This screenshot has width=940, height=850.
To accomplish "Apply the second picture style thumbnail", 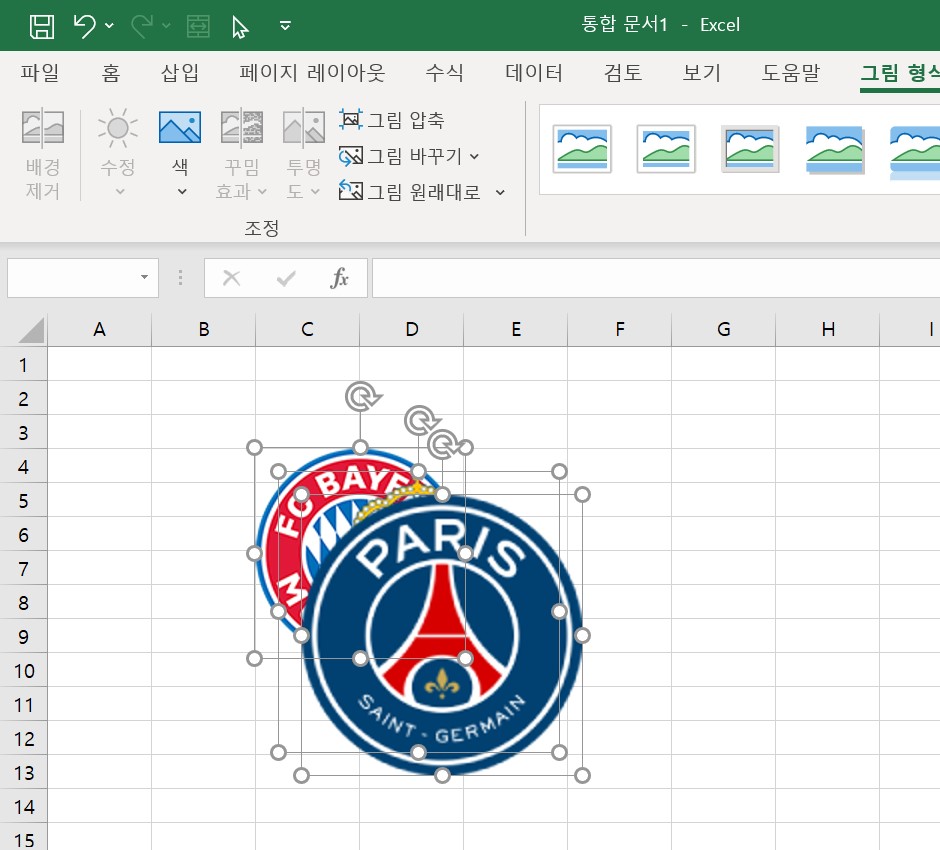I will [x=666, y=149].
